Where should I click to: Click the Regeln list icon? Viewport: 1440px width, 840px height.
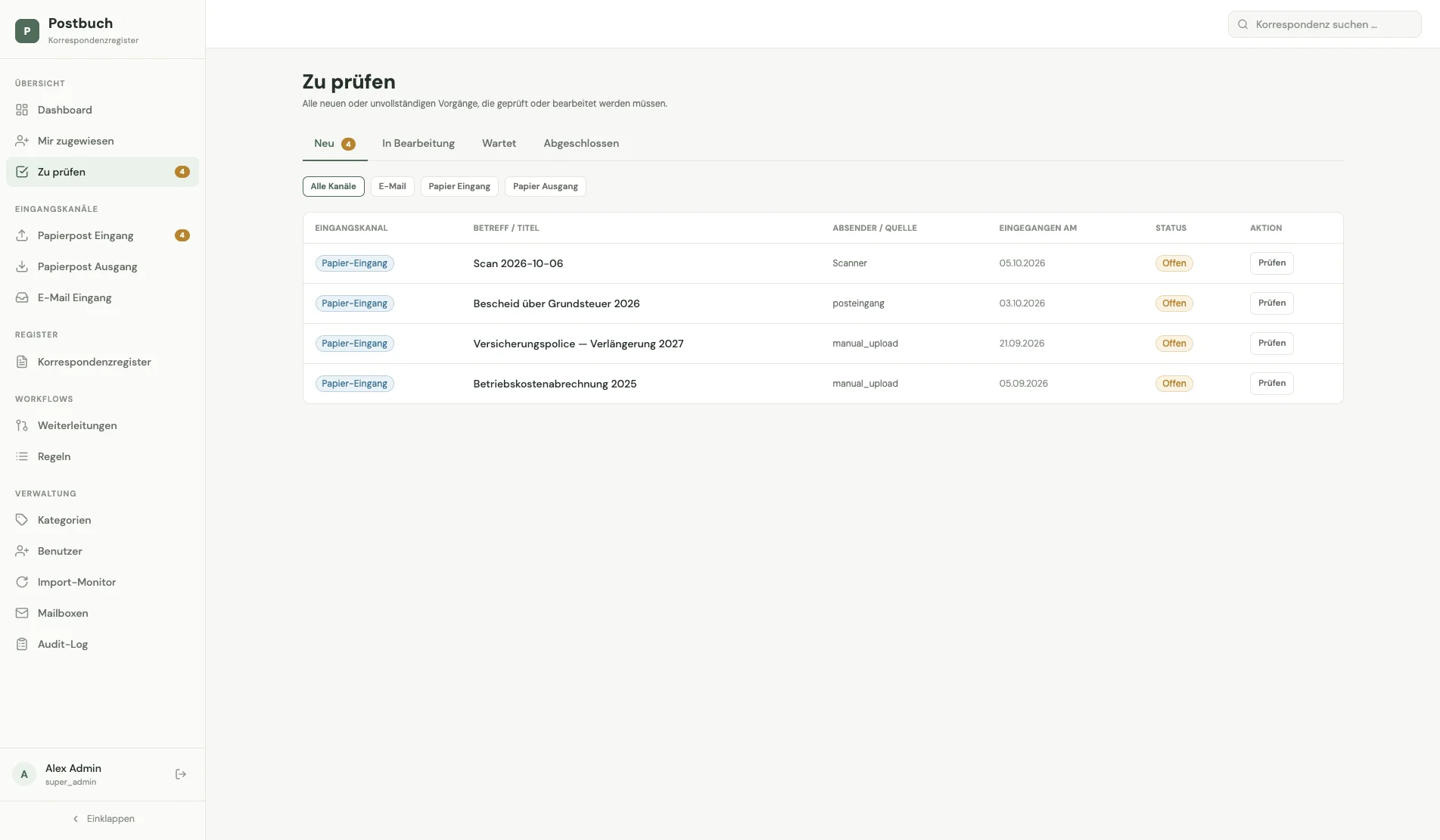(22, 456)
